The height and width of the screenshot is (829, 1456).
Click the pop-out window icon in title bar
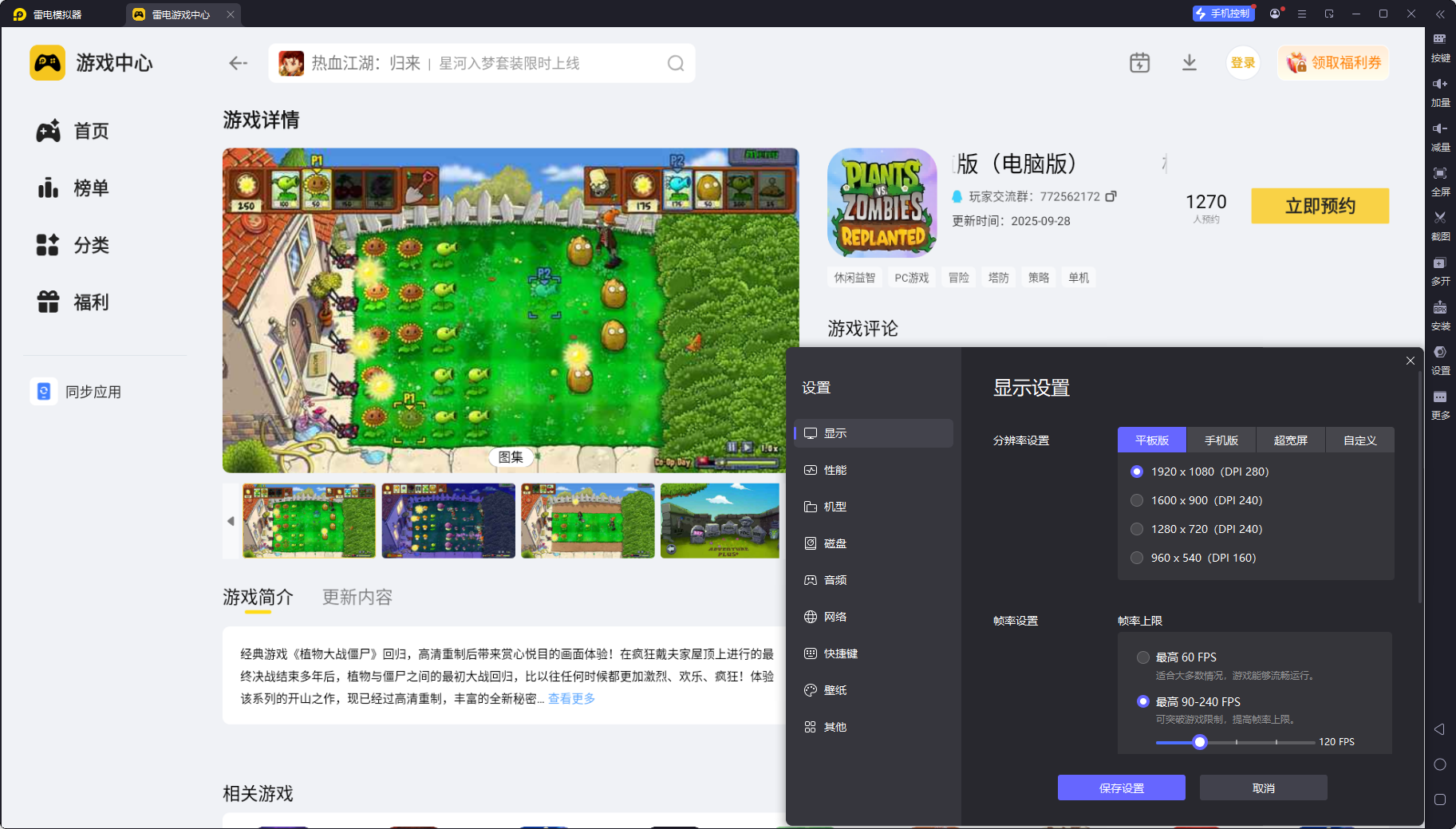click(x=1329, y=14)
